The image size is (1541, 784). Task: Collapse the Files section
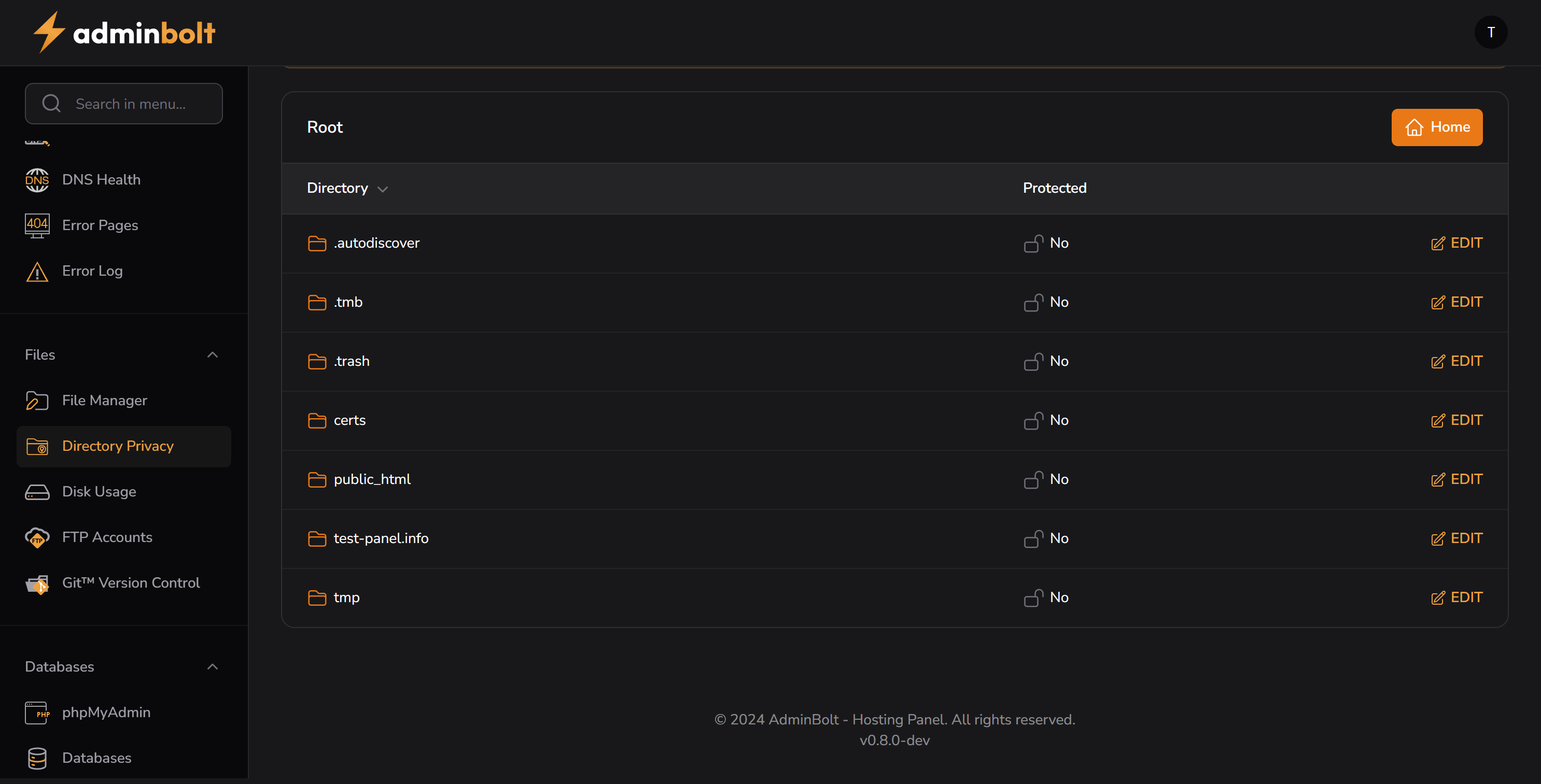pyautogui.click(x=212, y=354)
